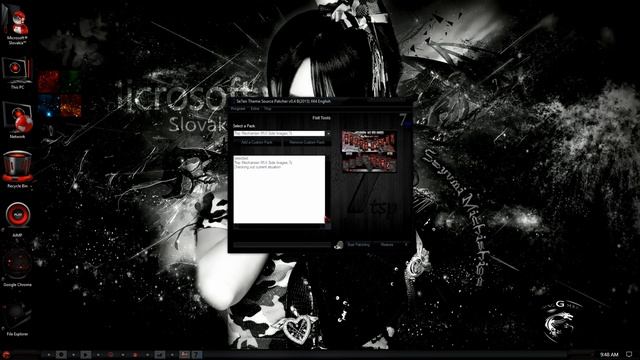Click the SeTen Theme Source Patcher title bar
This screenshot has height=360, width=640.
pyautogui.click(x=320, y=101)
